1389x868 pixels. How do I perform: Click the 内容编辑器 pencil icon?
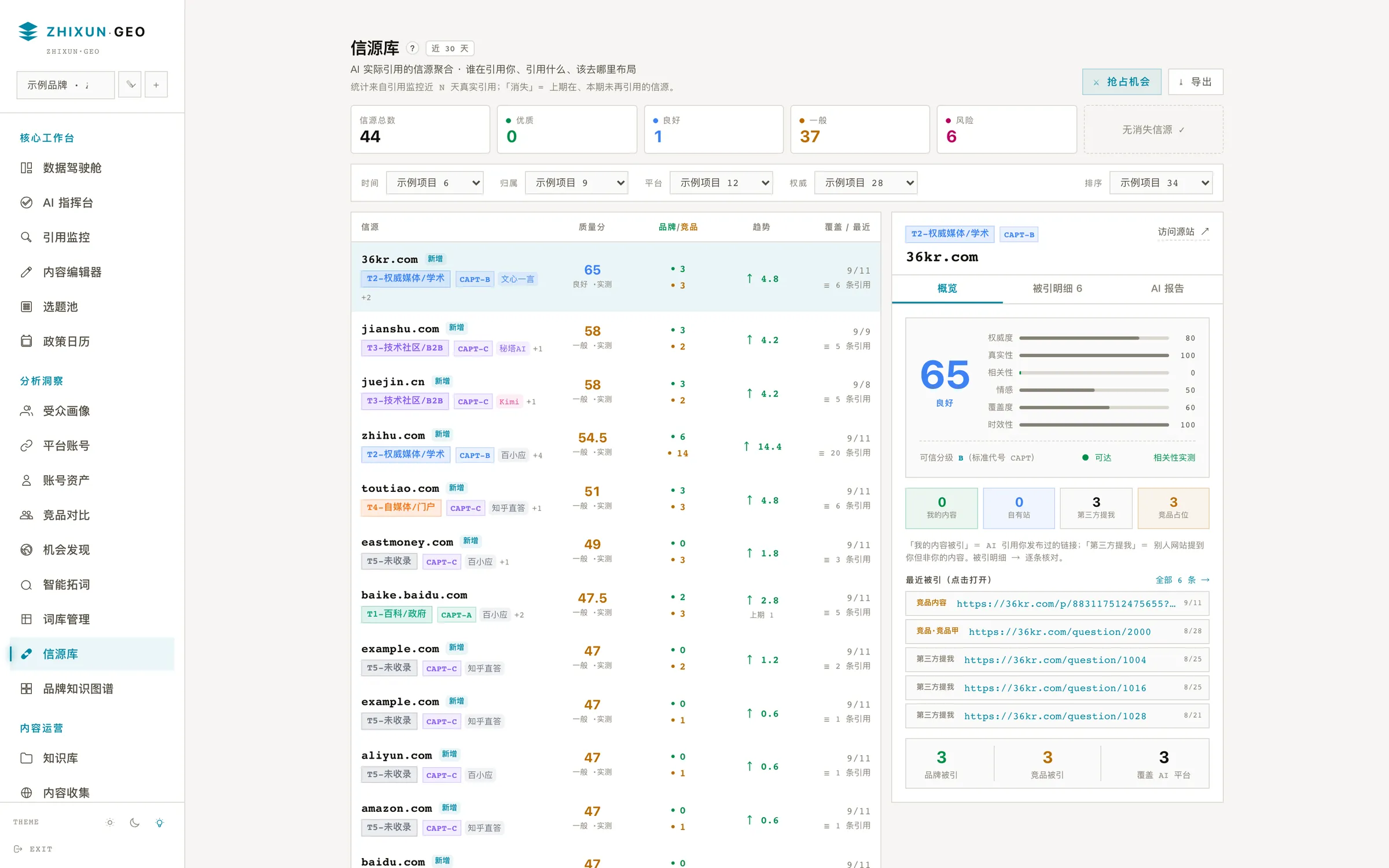[27, 272]
